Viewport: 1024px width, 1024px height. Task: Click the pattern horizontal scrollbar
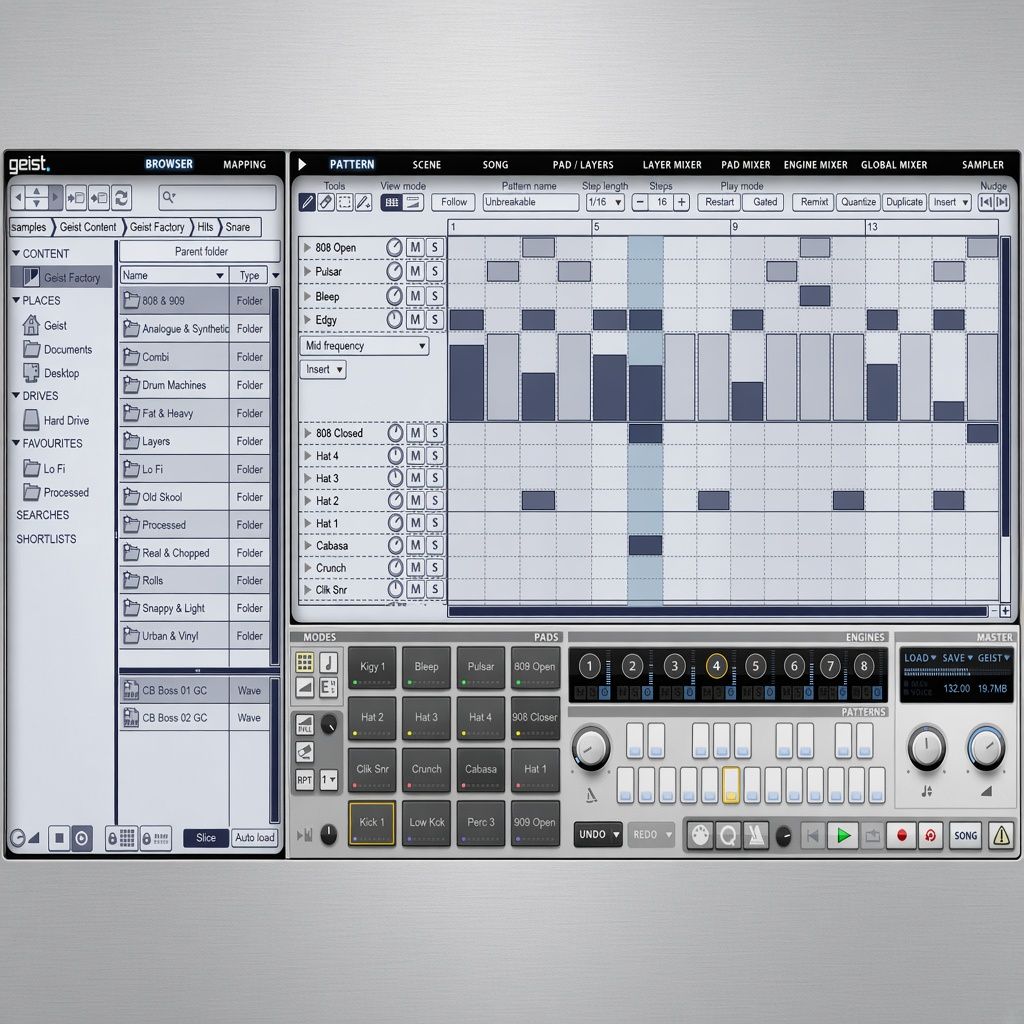tap(718, 611)
